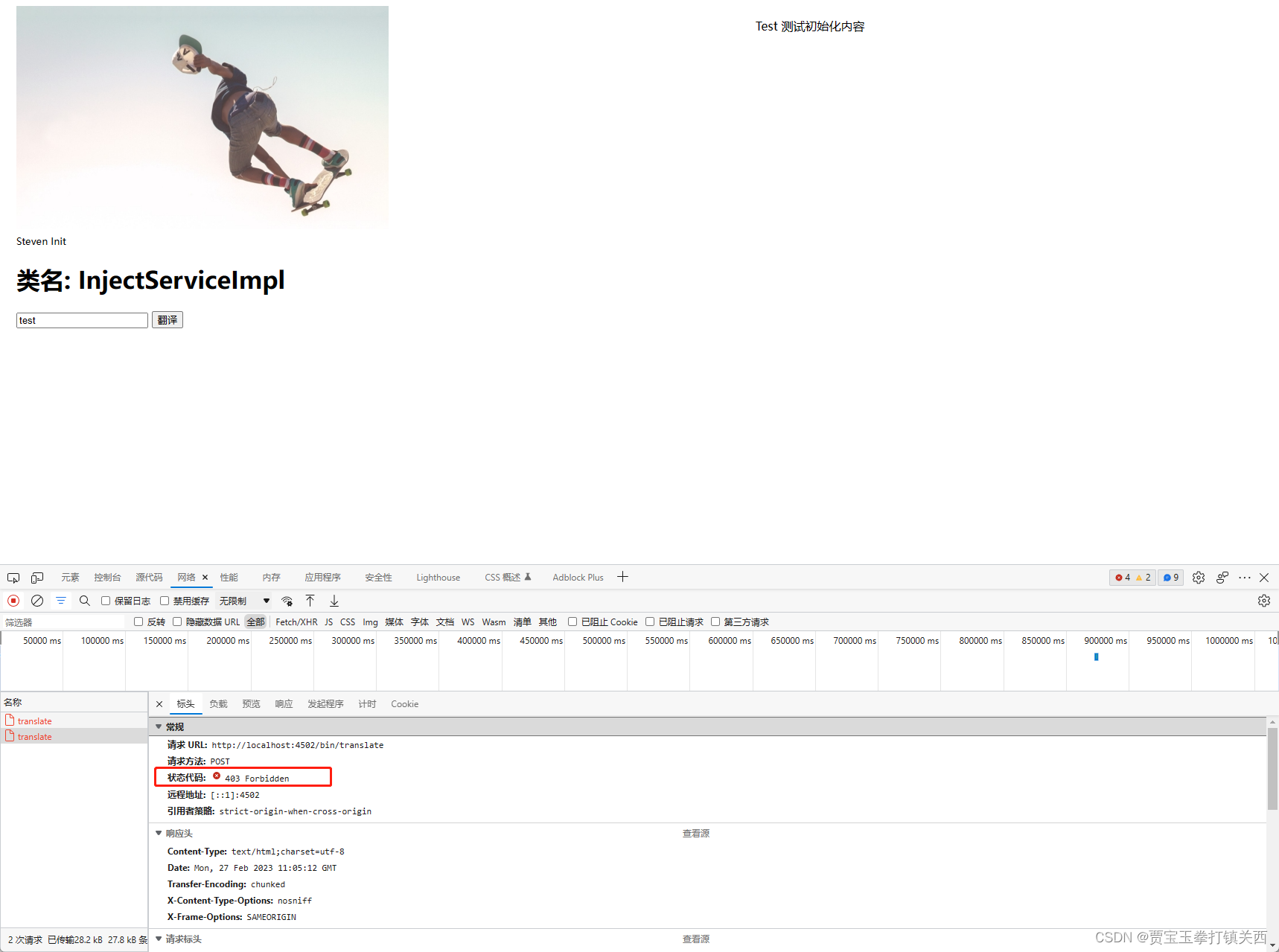Toggle third-party requests checkbox
The image size is (1279, 952).
click(715, 622)
